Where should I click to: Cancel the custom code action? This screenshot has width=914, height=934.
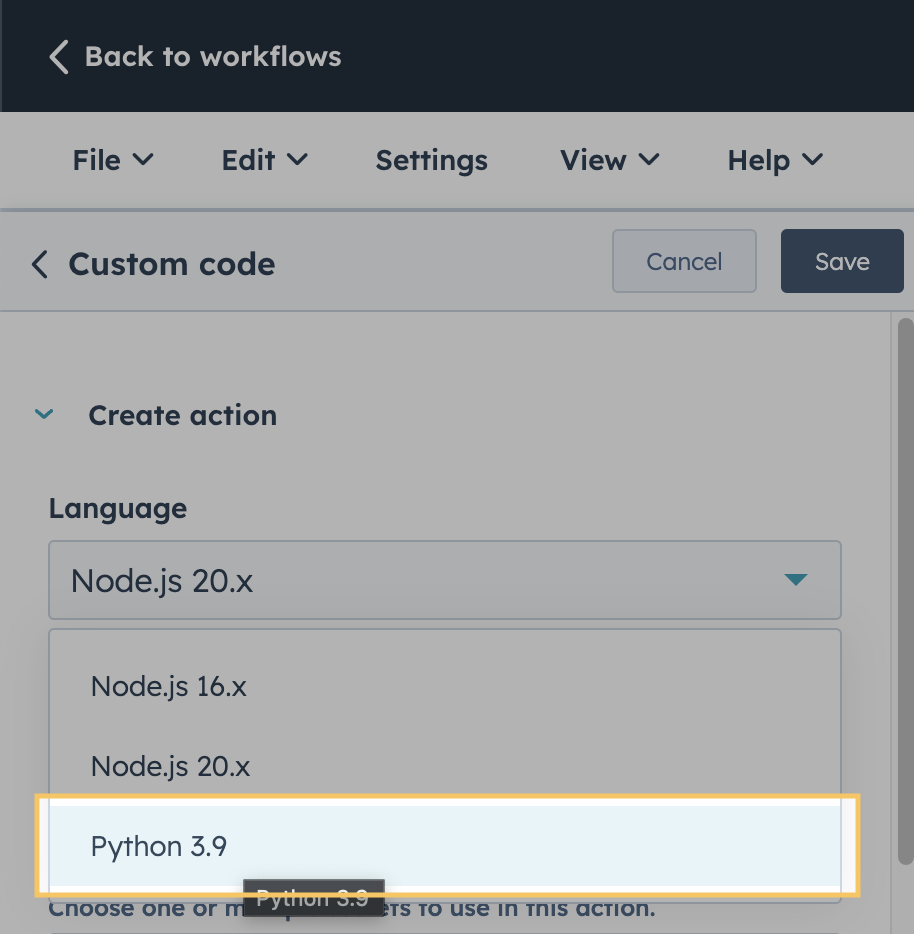tap(684, 261)
